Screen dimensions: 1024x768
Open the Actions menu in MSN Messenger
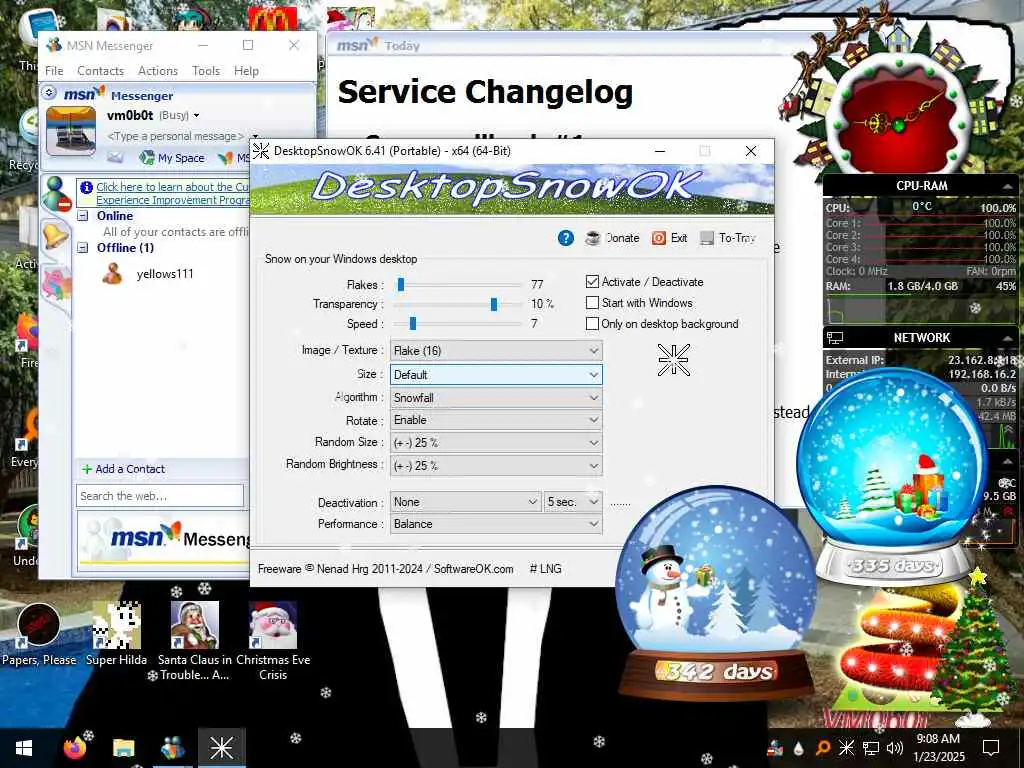157,71
